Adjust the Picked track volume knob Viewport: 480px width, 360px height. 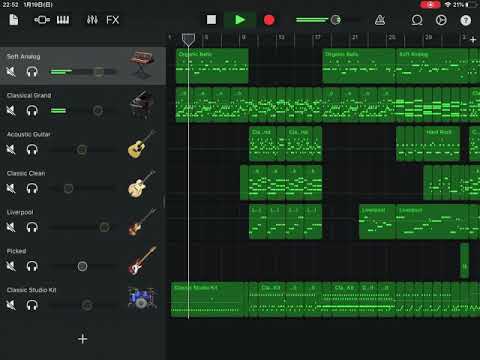click(82, 266)
